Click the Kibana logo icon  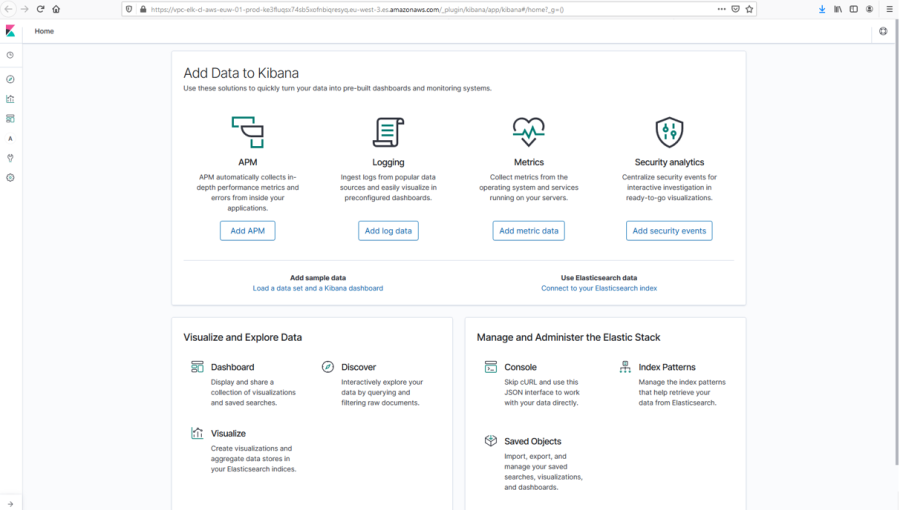[x=10, y=31]
